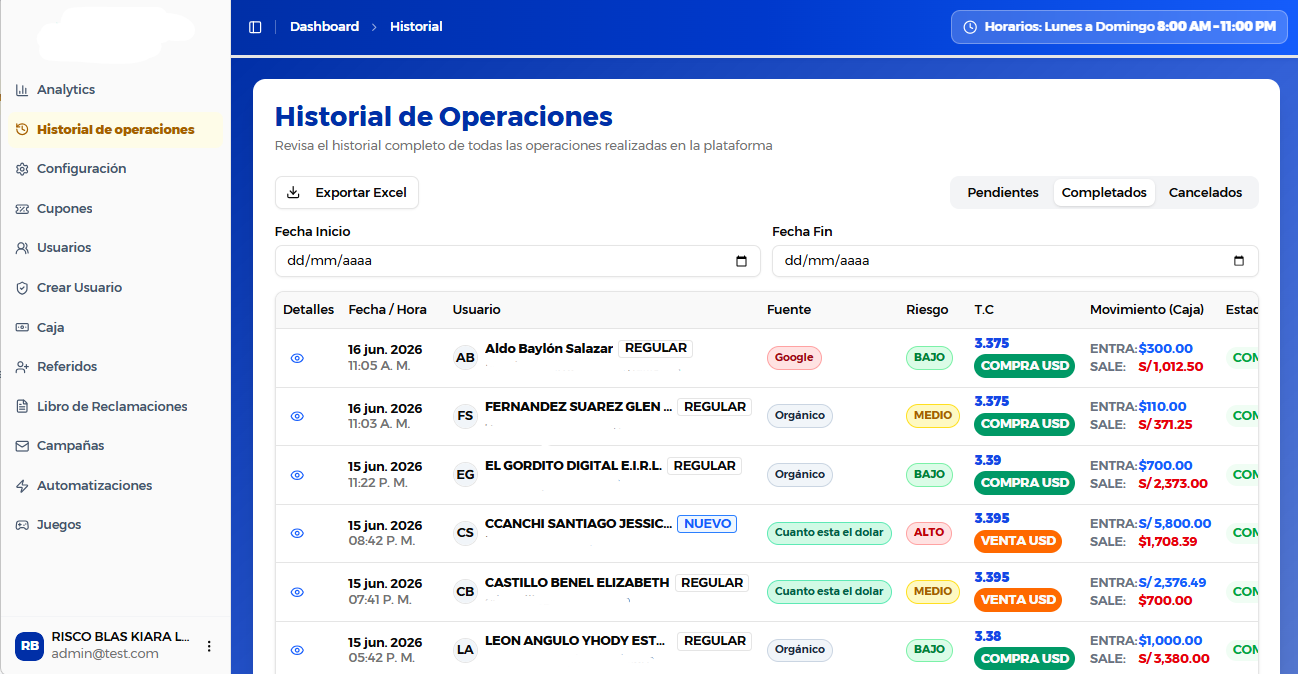The width and height of the screenshot is (1298, 674).
Task: Click the Google source tag
Action: 794,358
